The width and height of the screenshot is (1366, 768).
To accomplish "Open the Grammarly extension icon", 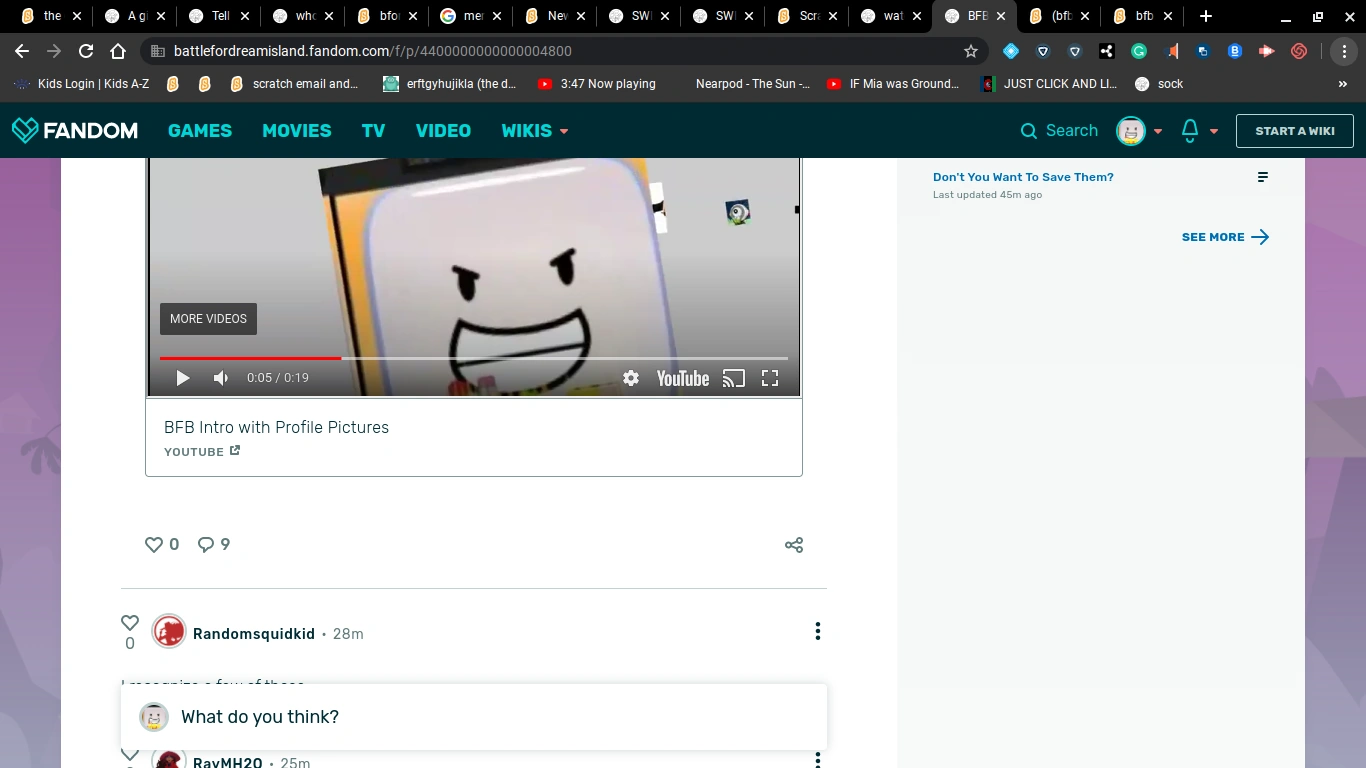I will 1139,51.
